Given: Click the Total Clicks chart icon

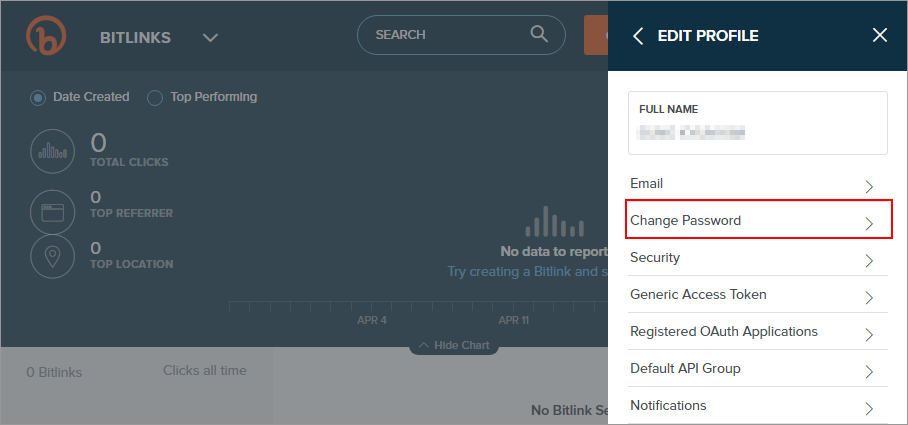Looking at the screenshot, I should click(52, 152).
